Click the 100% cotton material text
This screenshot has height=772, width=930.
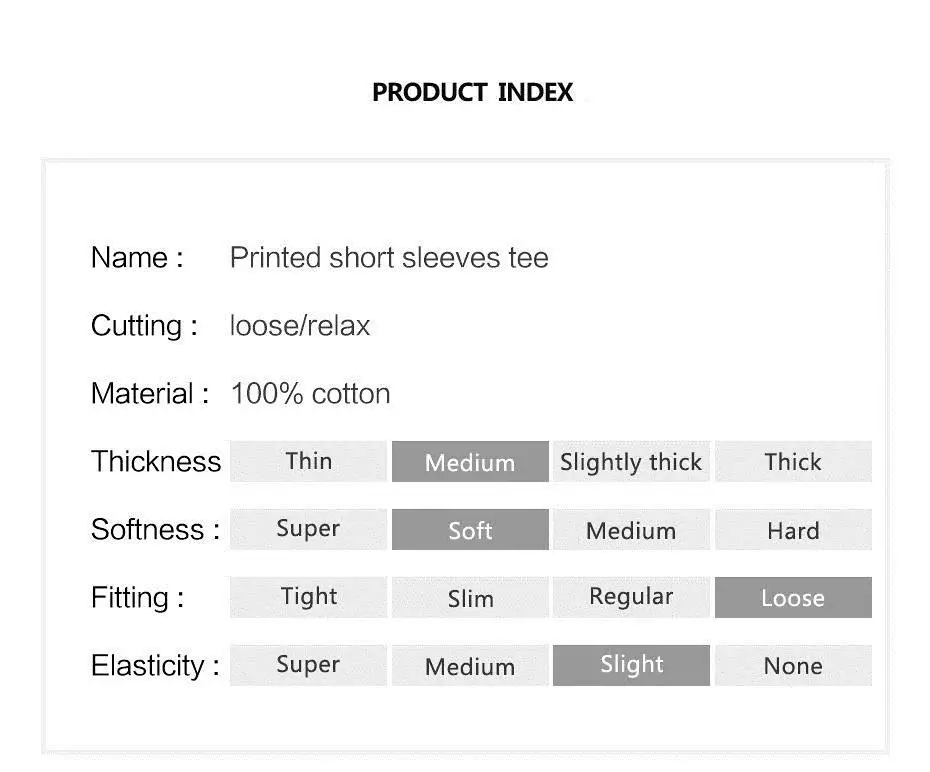coord(310,394)
